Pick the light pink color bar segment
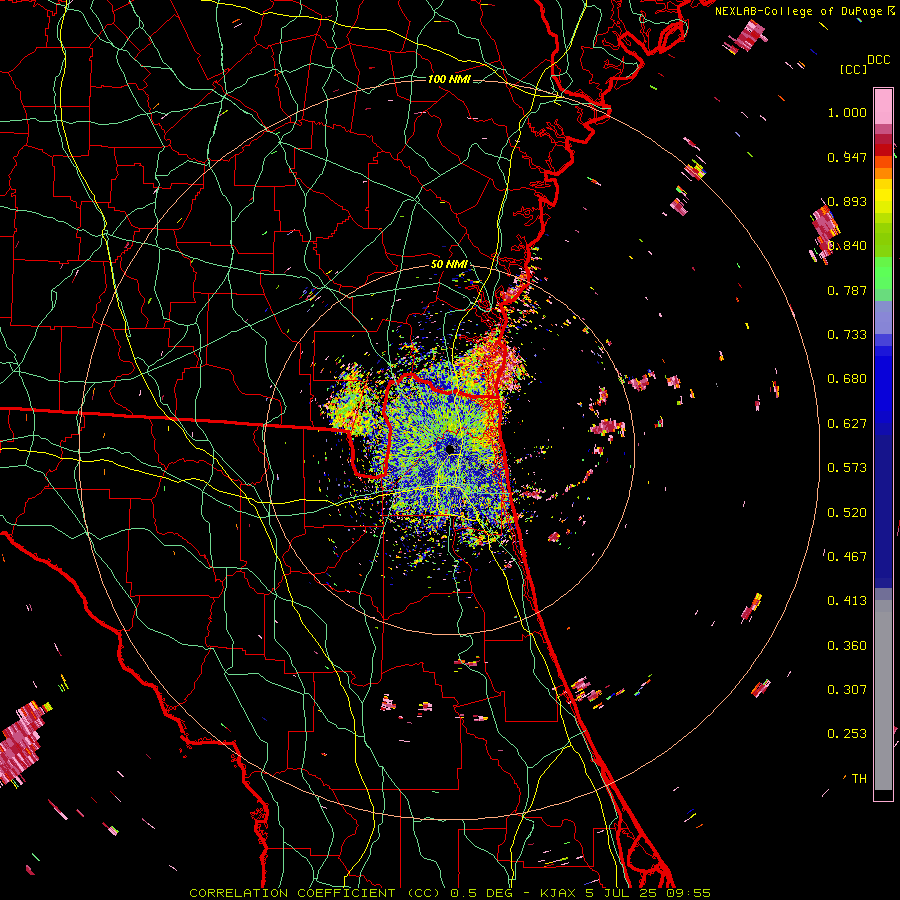900x900 pixels. click(883, 106)
